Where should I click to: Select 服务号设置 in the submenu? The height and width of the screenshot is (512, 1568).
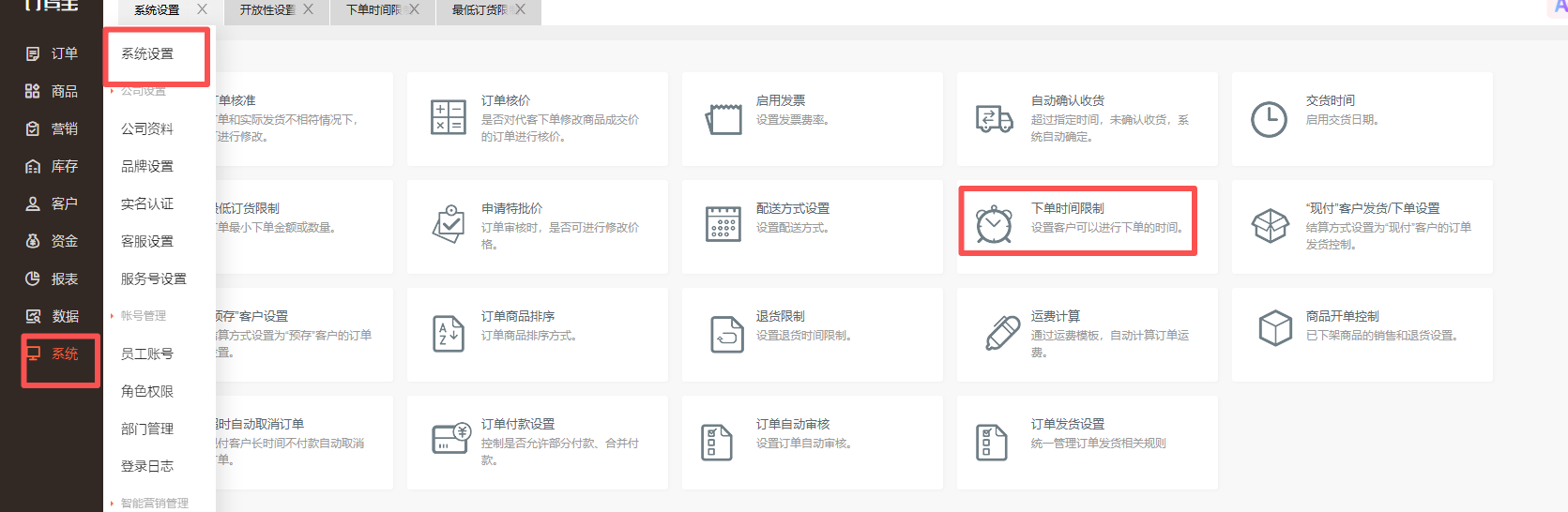click(x=154, y=279)
